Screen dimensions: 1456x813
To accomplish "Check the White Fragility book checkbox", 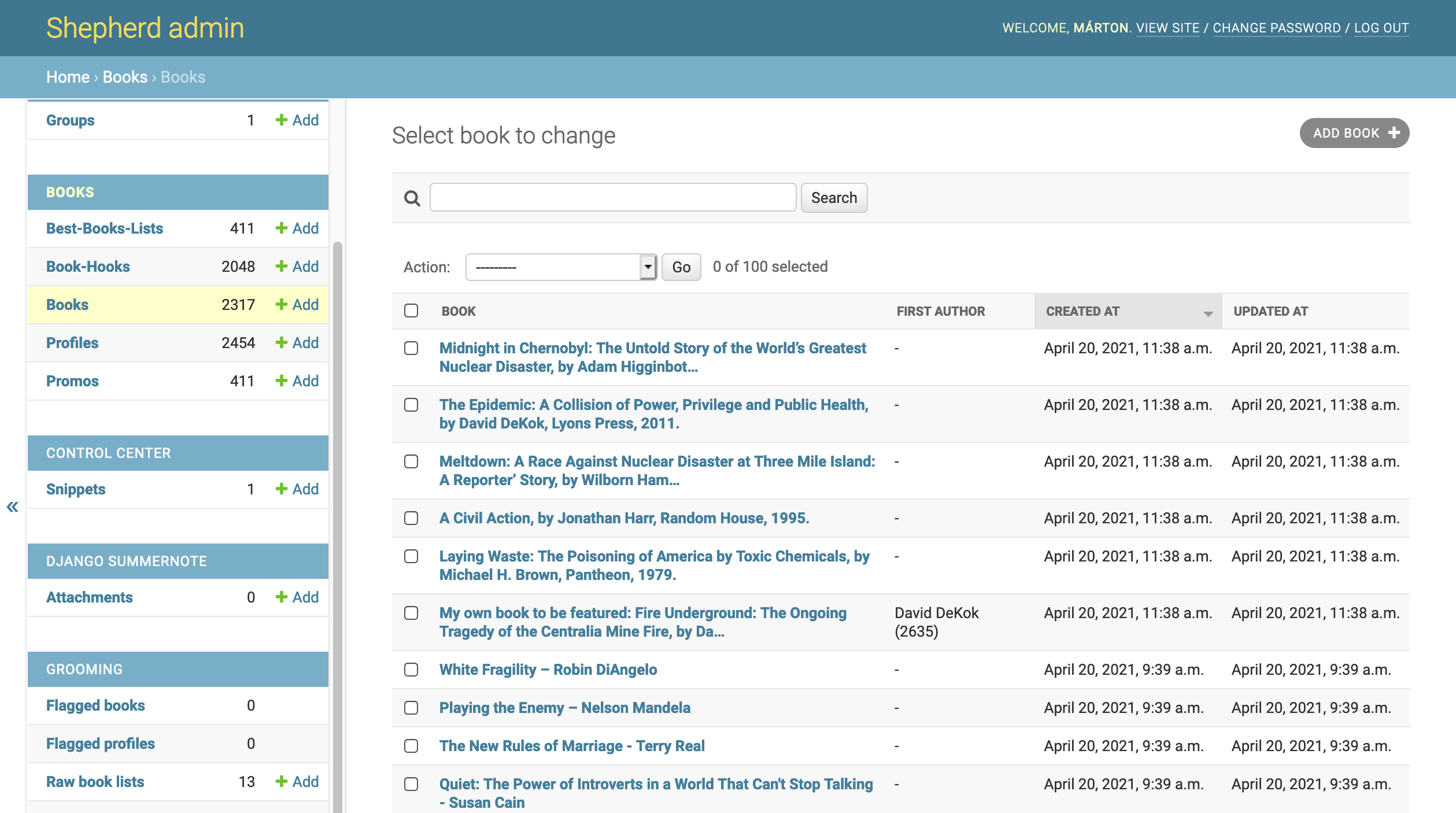I will [x=411, y=669].
